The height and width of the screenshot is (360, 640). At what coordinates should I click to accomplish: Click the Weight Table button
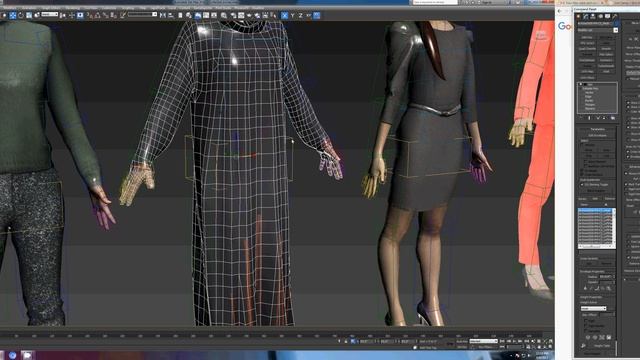click(x=602, y=345)
